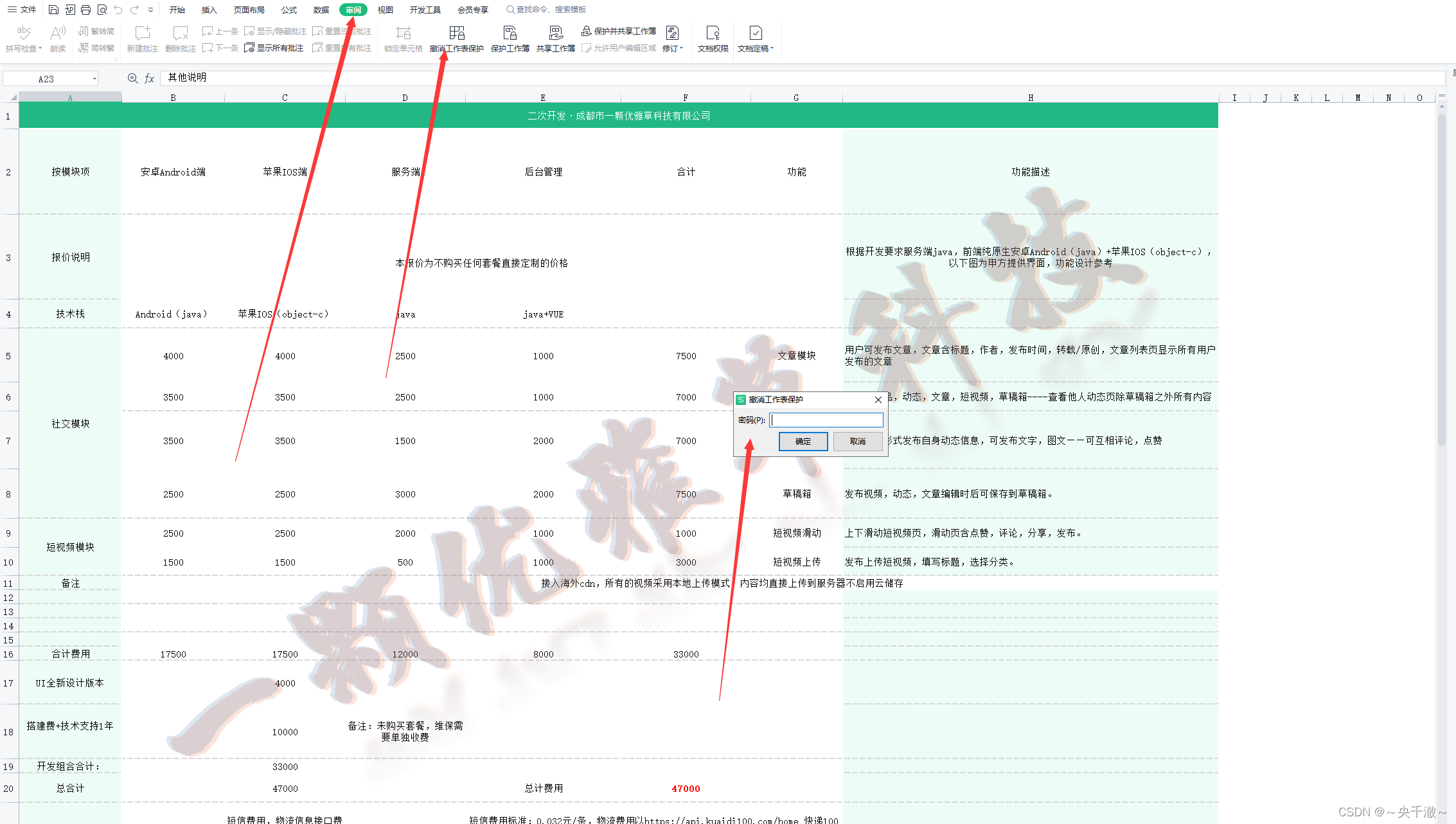The height and width of the screenshot is (824, 1456).
Task: Open Document Permissions (文档权限)
Action: click(713, 33)
